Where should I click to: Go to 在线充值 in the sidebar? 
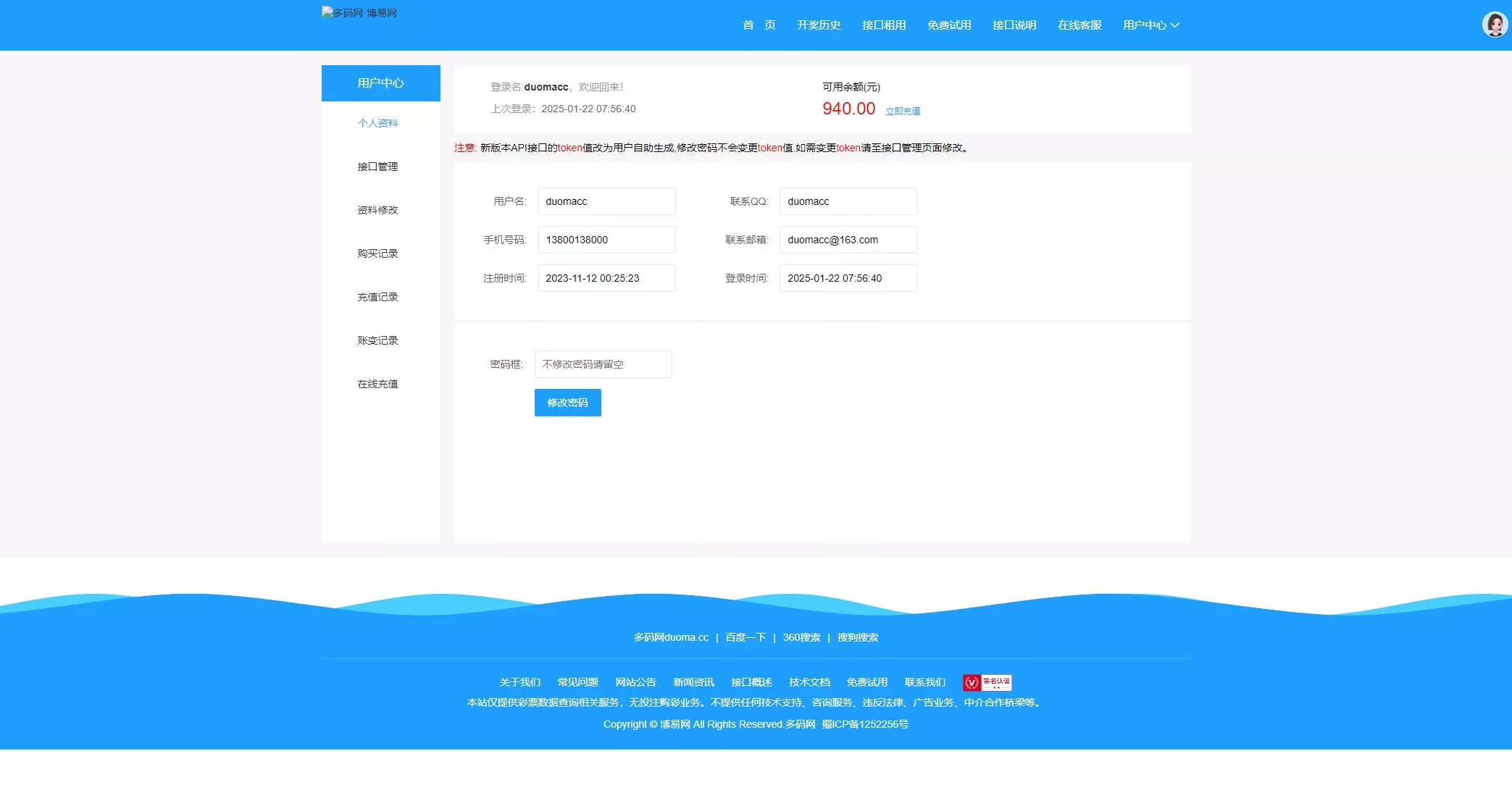377,384
